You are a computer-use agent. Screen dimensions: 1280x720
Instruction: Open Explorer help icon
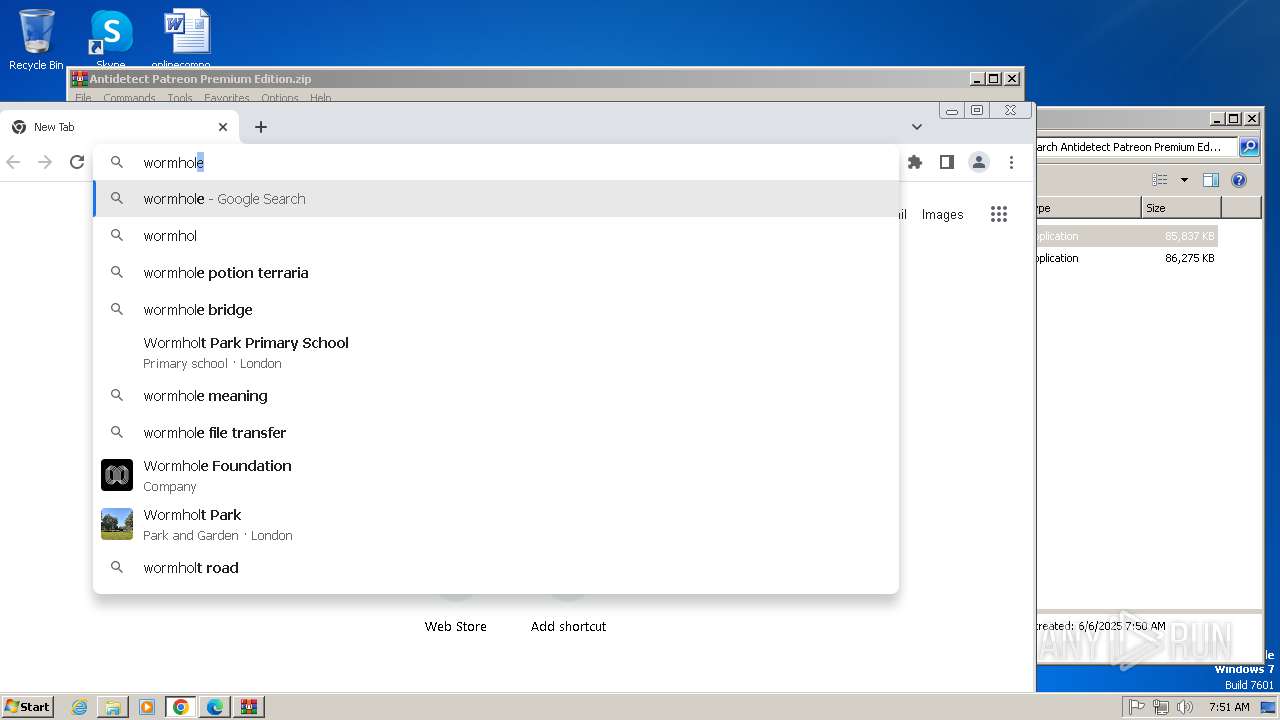coord(1239,180)
